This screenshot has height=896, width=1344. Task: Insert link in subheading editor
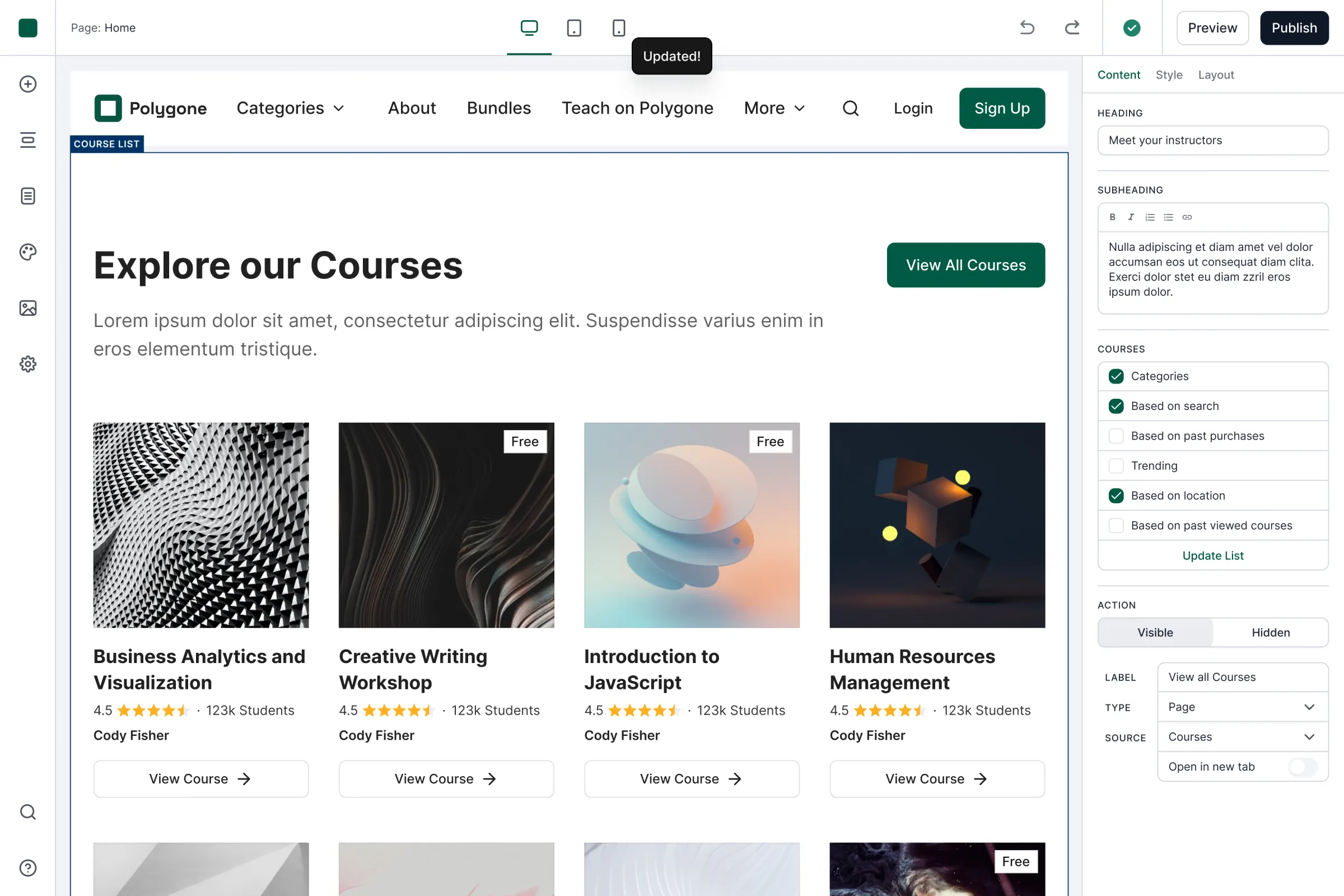(x=1187, y=217)
